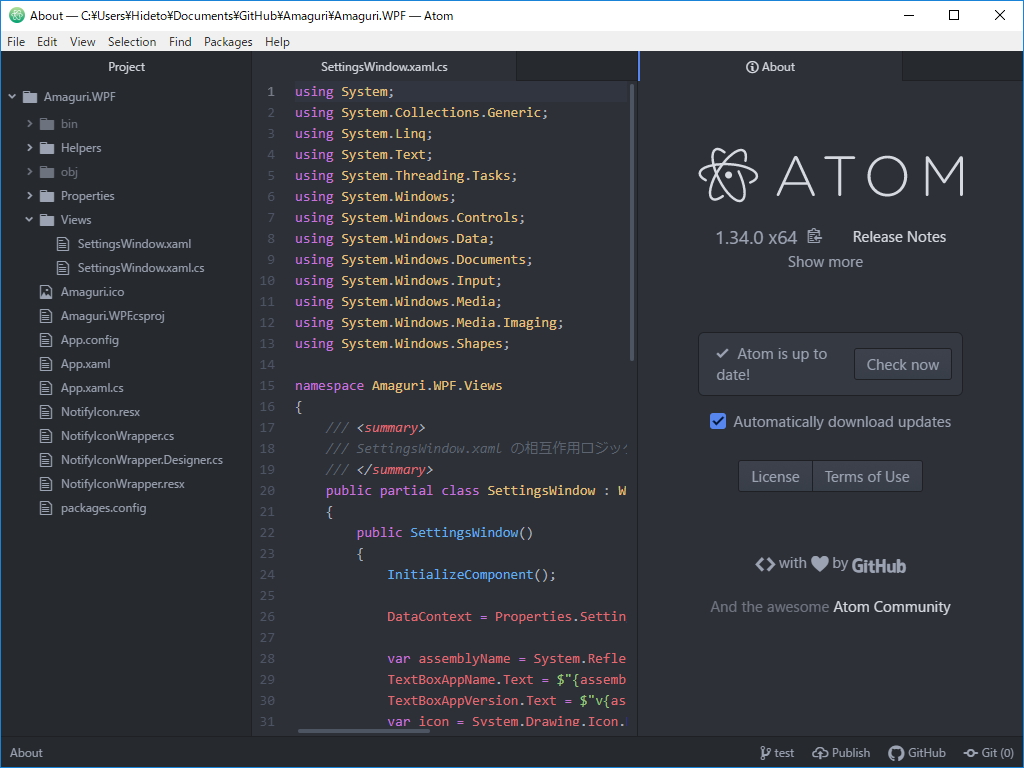
Task: Click the "Check now" update button
Action: (x=902, y=364)
